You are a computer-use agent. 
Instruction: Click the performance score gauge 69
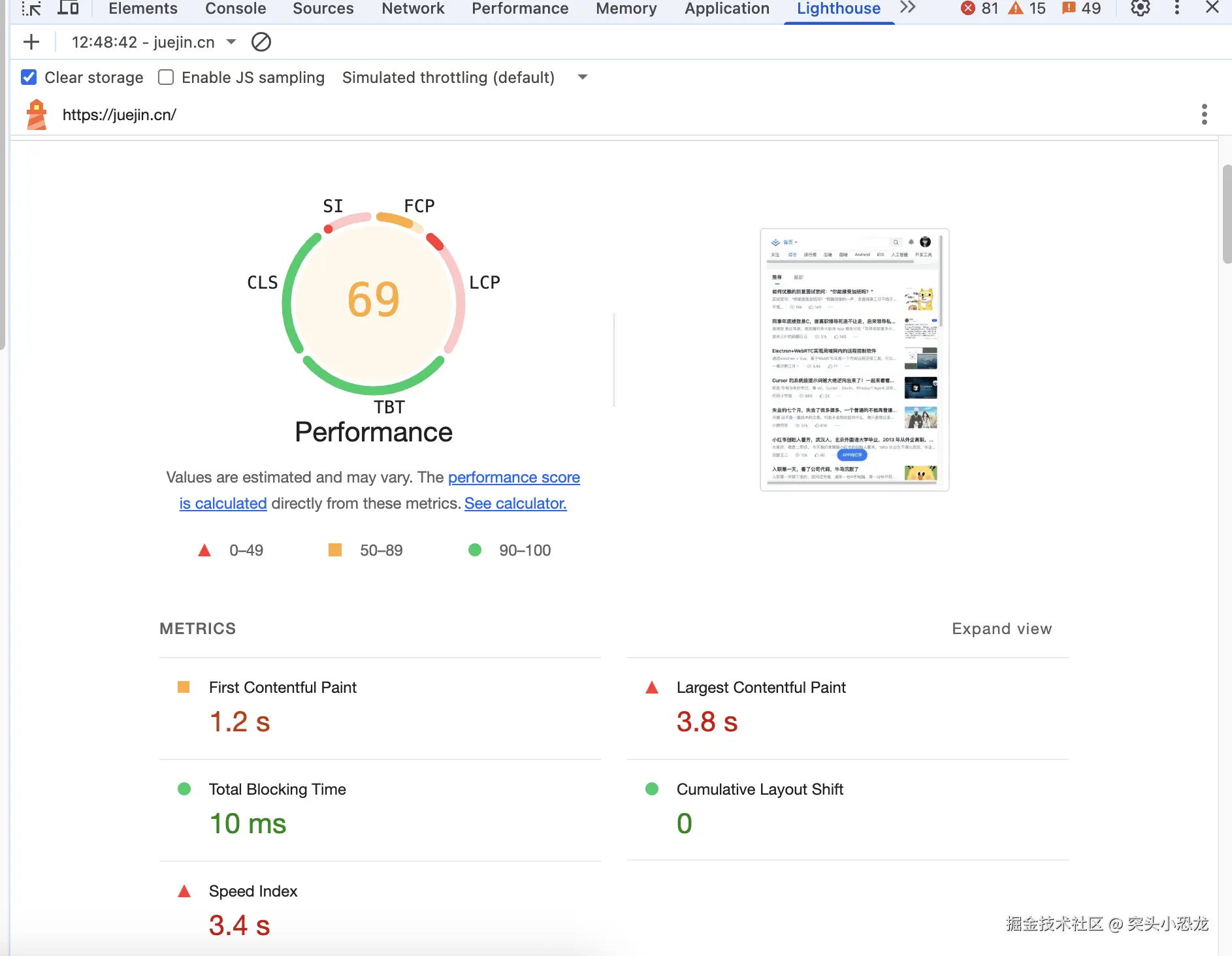point(374,300)
